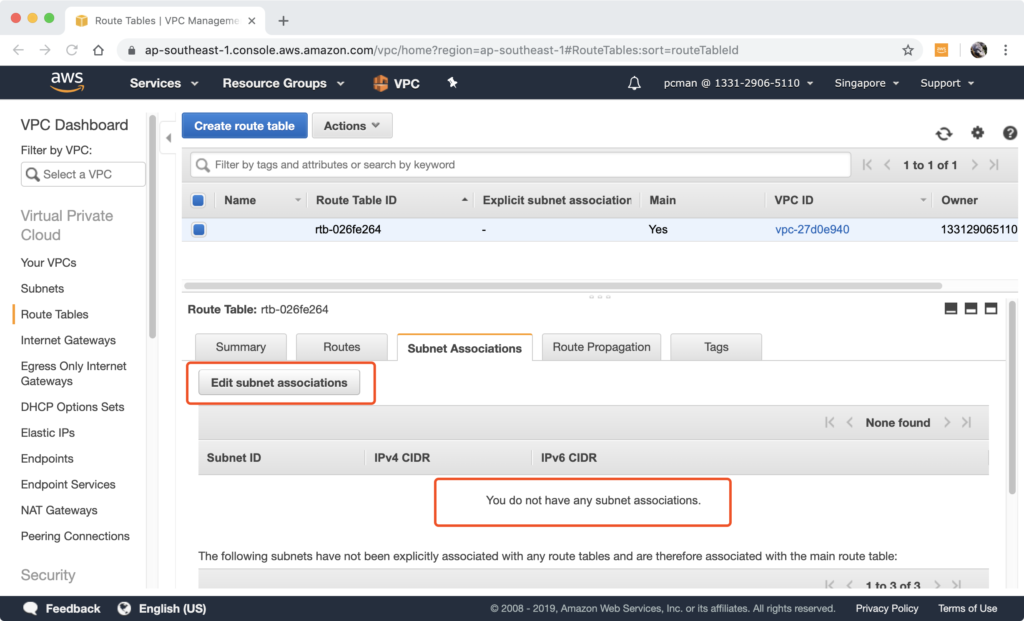The image size is (1024, 621).
Task: Set details pane to half-height layout
Action: point(971,308)
